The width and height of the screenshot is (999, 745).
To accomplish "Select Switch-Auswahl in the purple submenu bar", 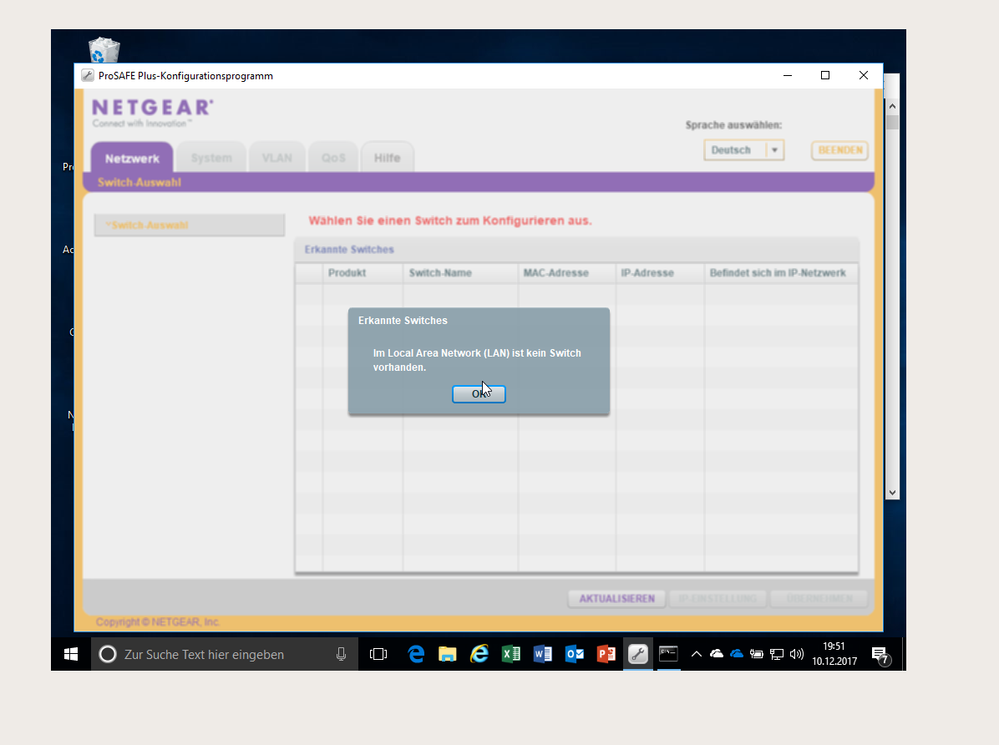I will [x=140, y=182].
